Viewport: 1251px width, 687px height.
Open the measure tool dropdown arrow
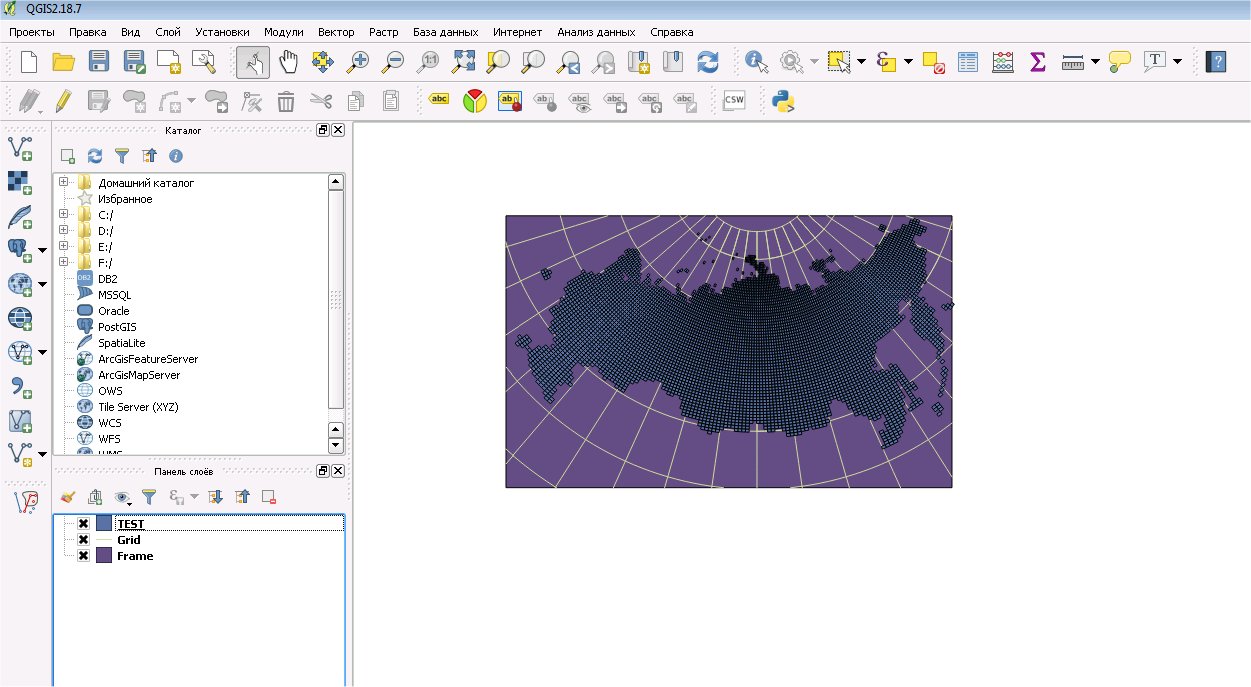pos(1095,62)
